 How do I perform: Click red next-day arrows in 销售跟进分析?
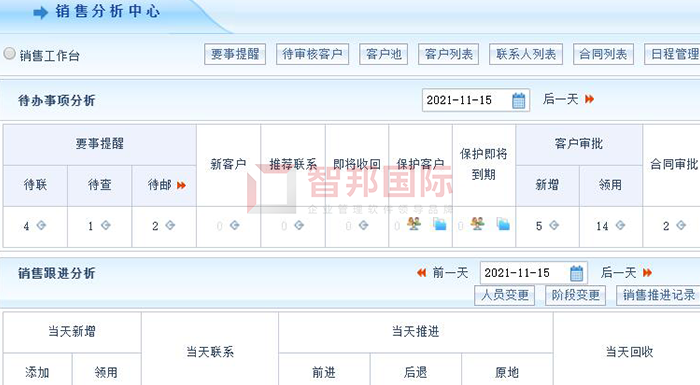[647, 272]
